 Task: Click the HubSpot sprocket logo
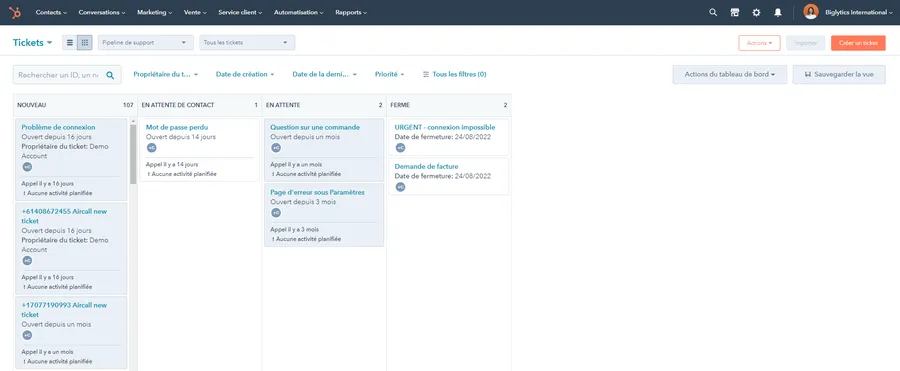(x=14, y=12)
